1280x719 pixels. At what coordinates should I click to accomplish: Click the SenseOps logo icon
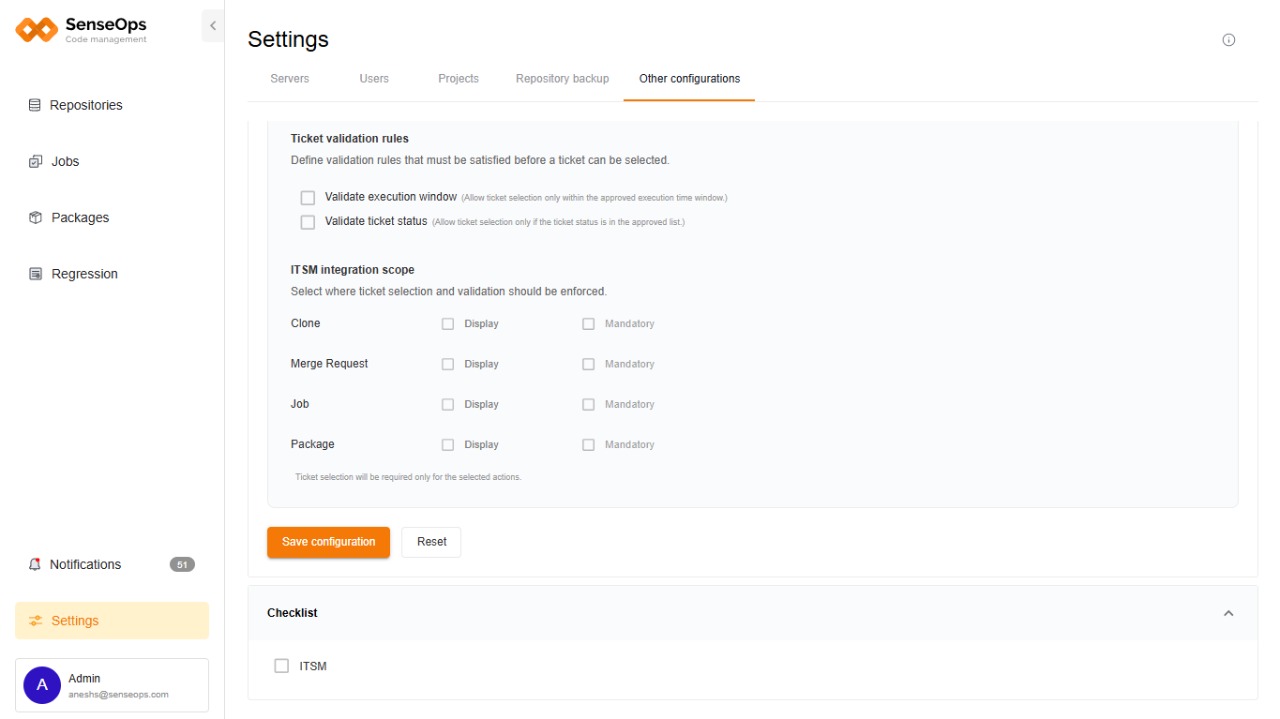[x=37, y=30]
